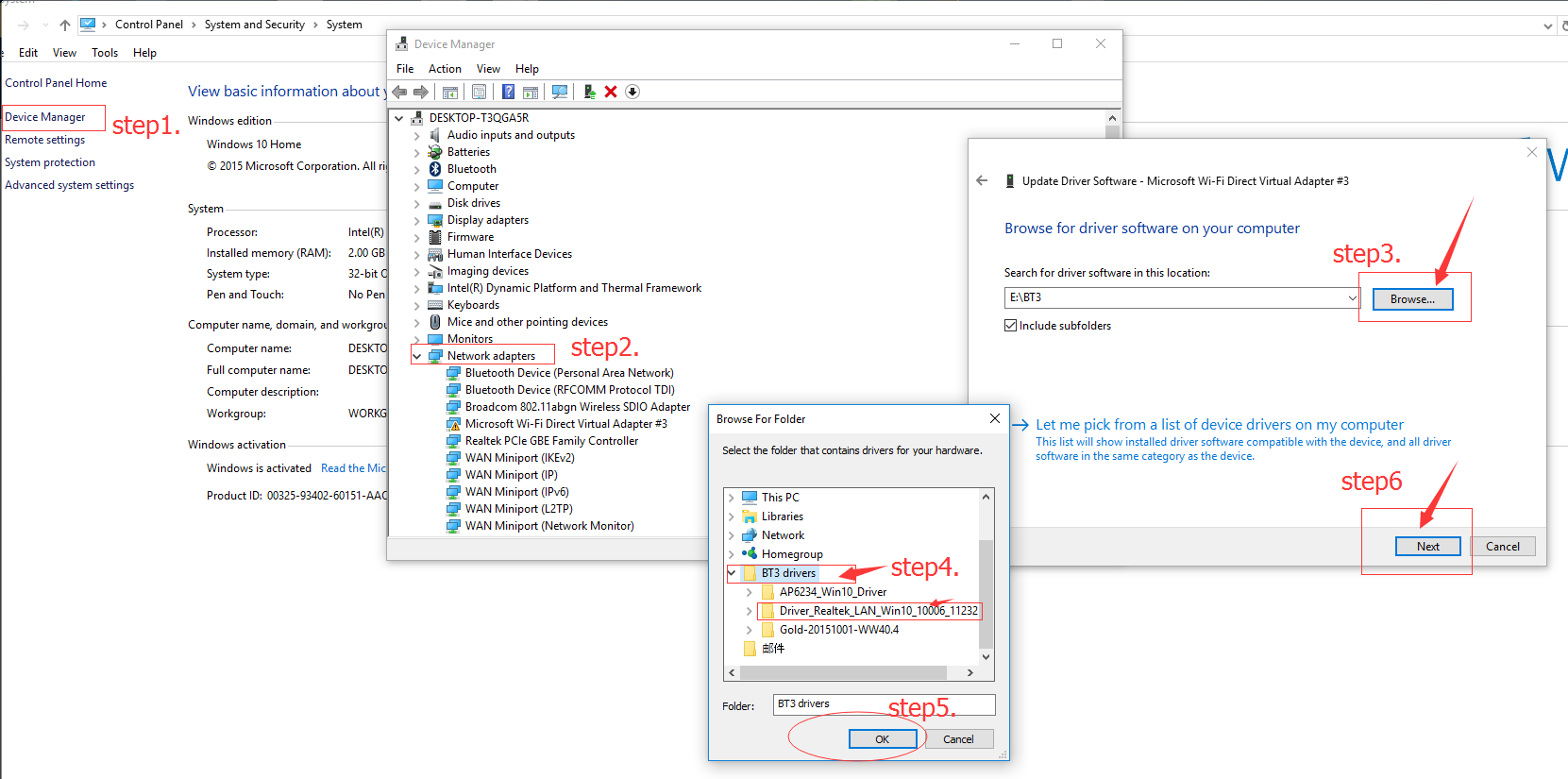1568x779 pixels.
Task: Click the Realtek PCIe GBE Family Controller icon
Action: pyautogui.click(x=453, y=441)
